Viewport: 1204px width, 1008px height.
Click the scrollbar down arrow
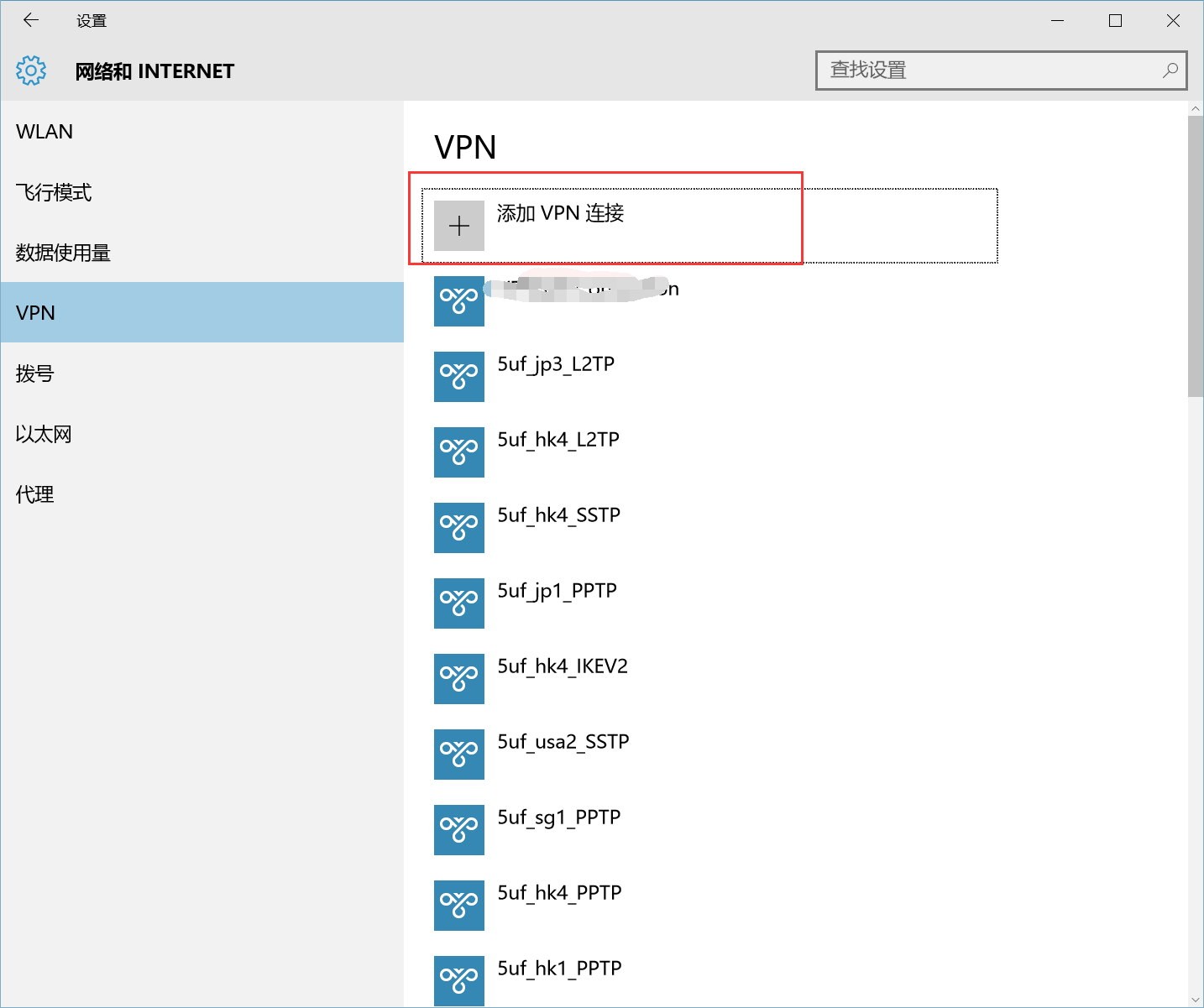pos(1196,1000)
